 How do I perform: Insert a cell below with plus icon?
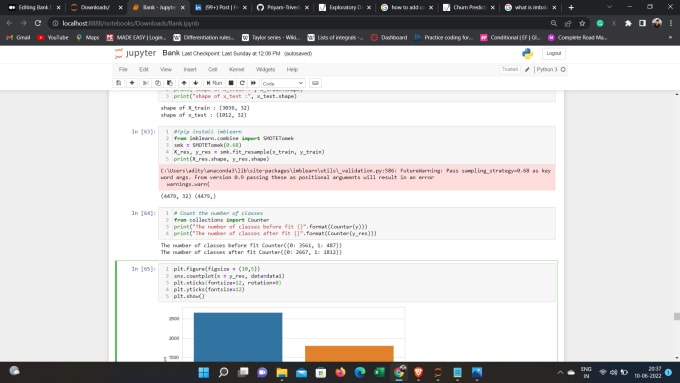point(132,83)
